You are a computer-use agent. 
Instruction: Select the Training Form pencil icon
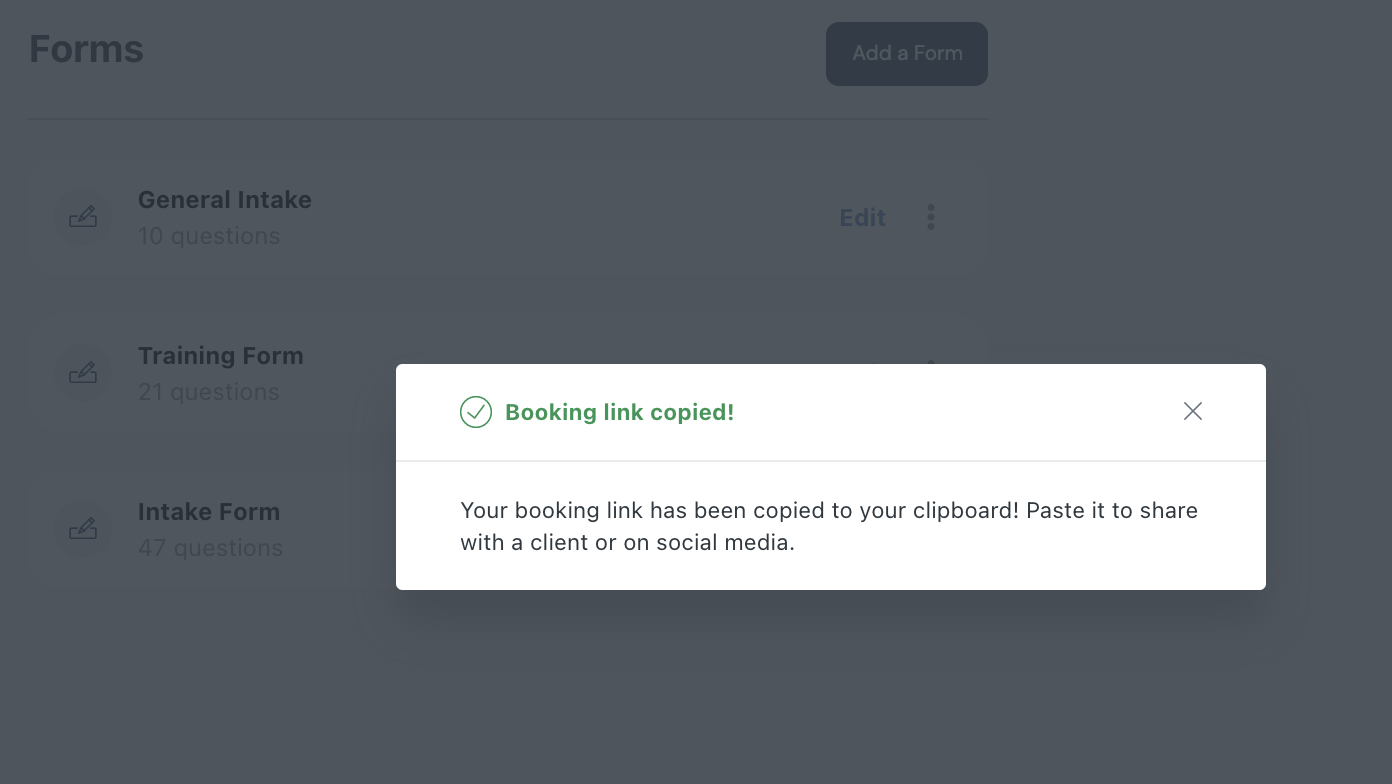[83, 373]
